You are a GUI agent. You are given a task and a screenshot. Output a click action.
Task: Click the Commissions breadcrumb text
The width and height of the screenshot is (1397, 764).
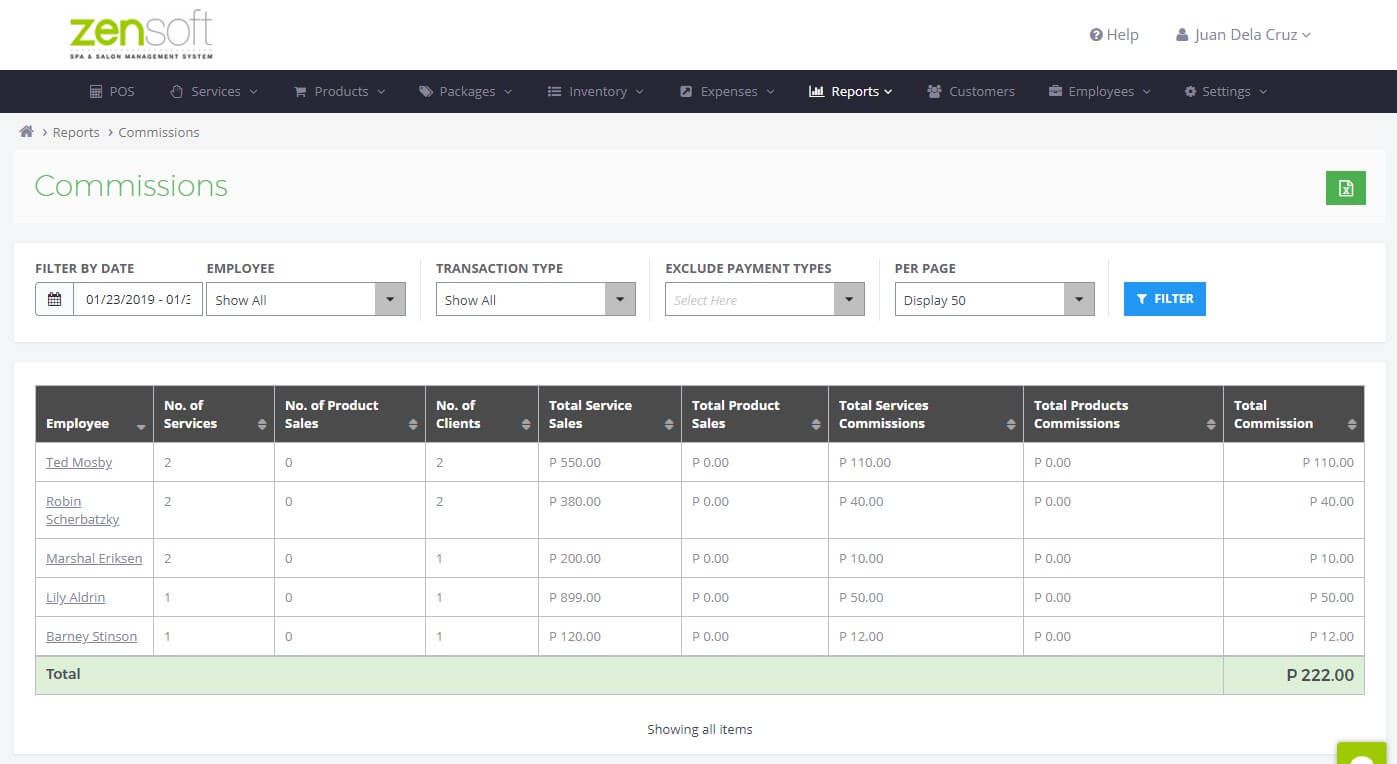pyautogui.click(x=159, y=132)
